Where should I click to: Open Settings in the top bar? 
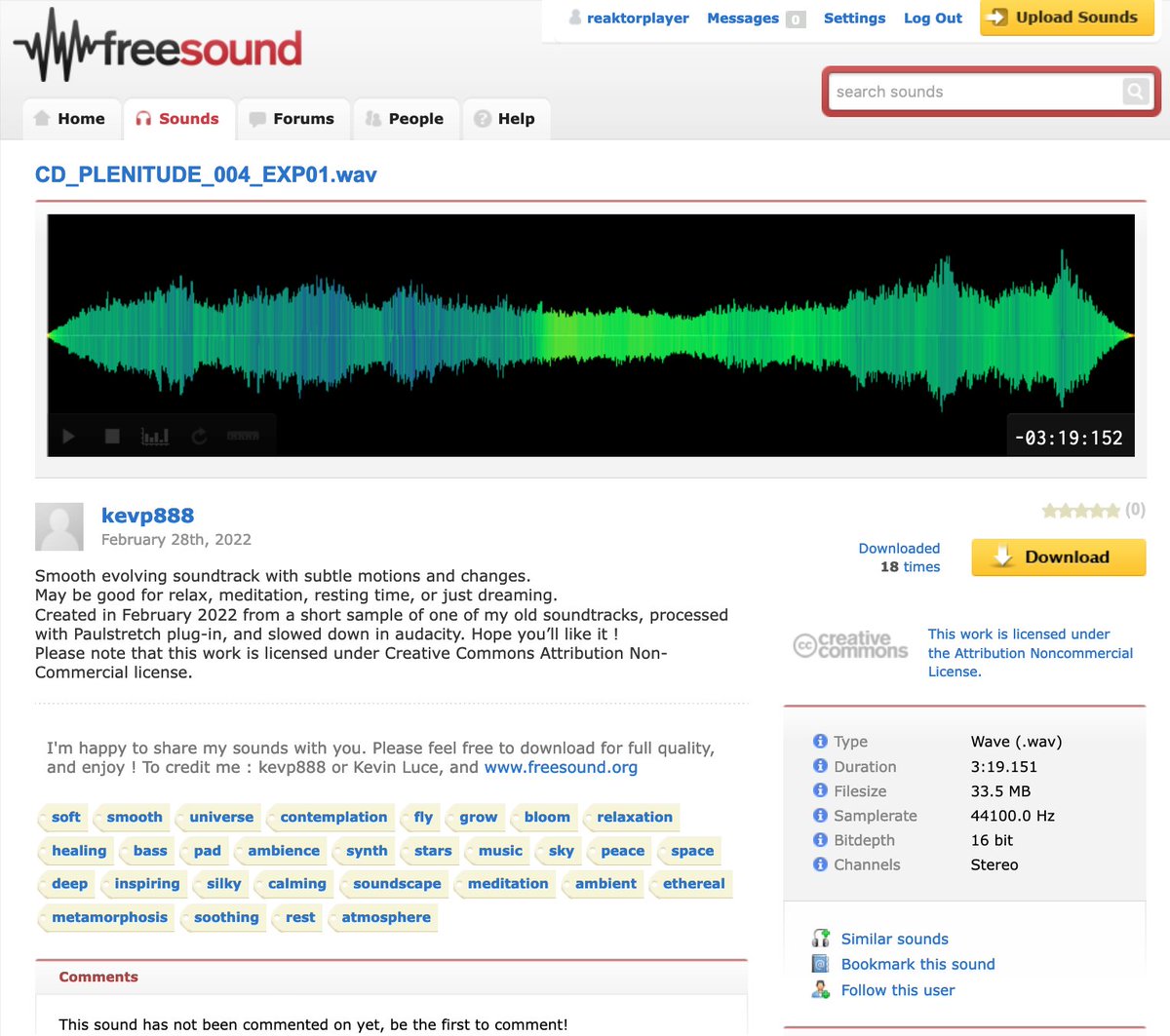854,19
